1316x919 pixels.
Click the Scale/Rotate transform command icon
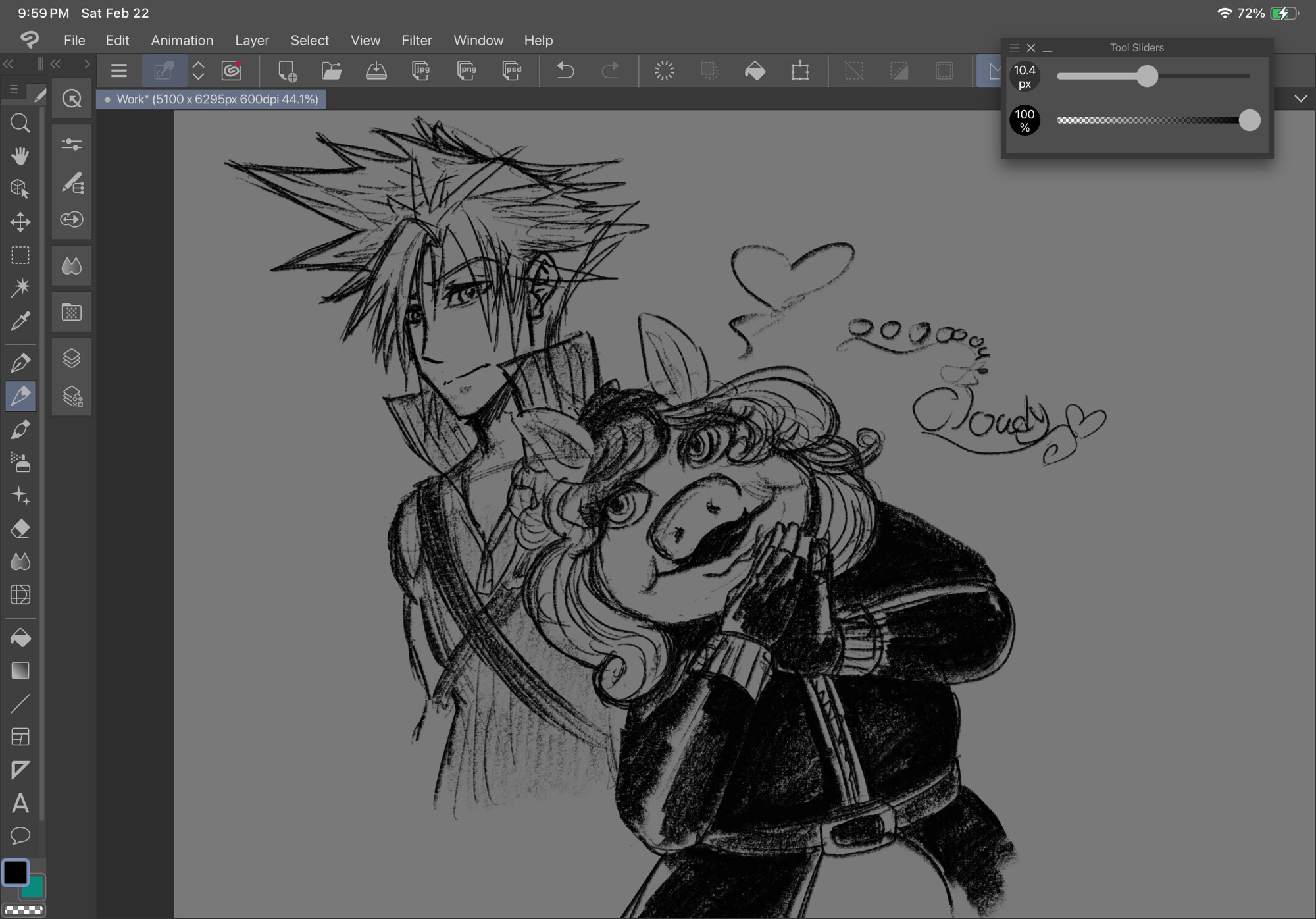(x=800, y=70)
